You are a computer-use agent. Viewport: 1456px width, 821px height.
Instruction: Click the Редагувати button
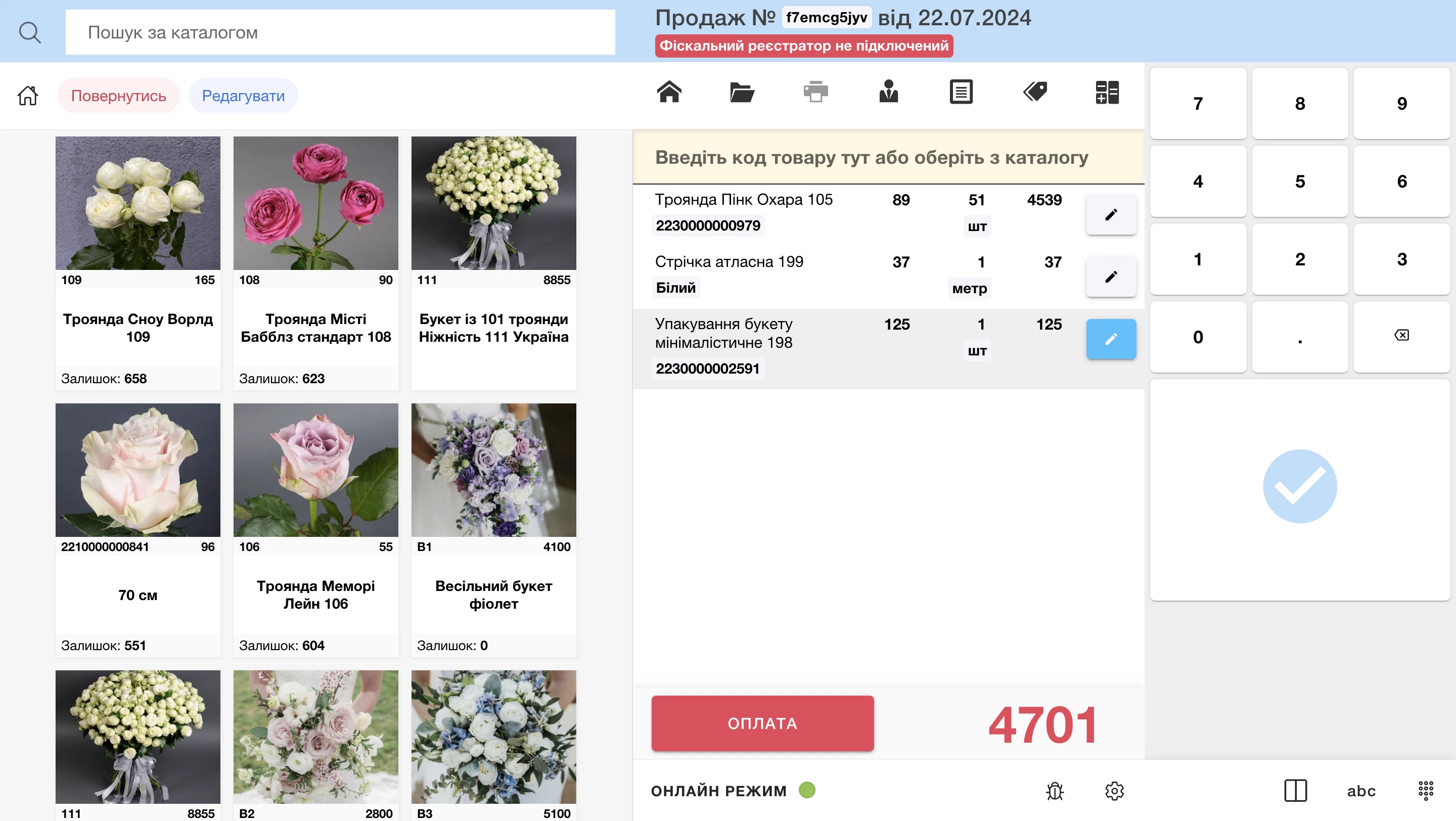tap(243, 96)
